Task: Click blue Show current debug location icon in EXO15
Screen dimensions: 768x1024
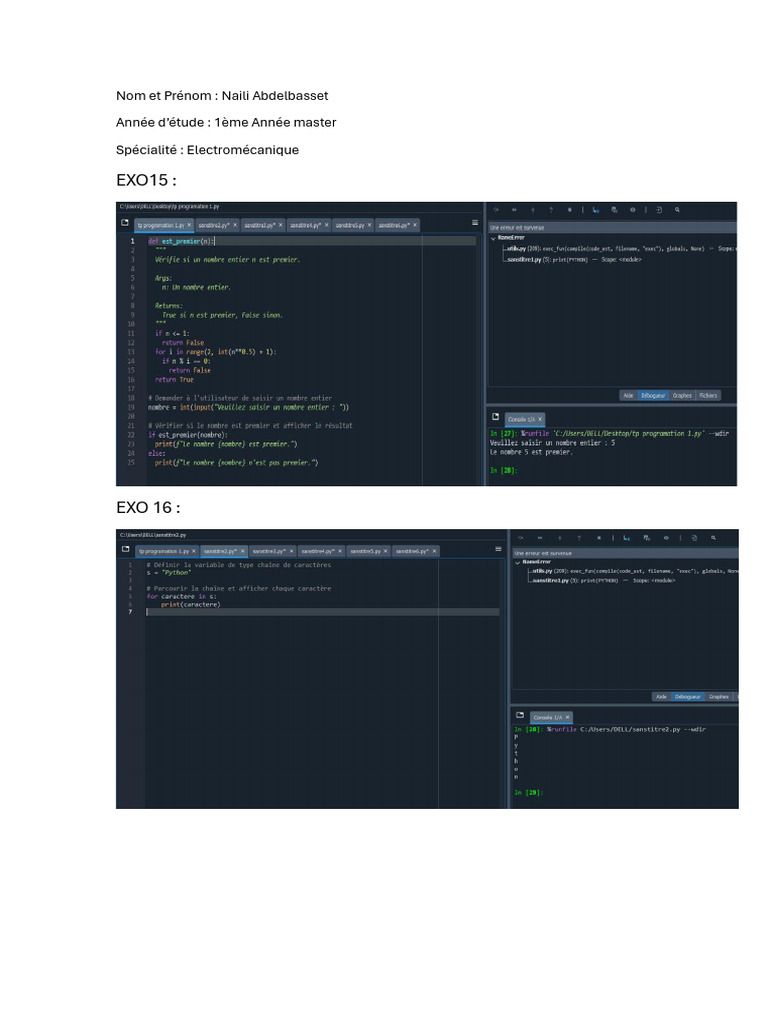Action: tap(596, 210)
